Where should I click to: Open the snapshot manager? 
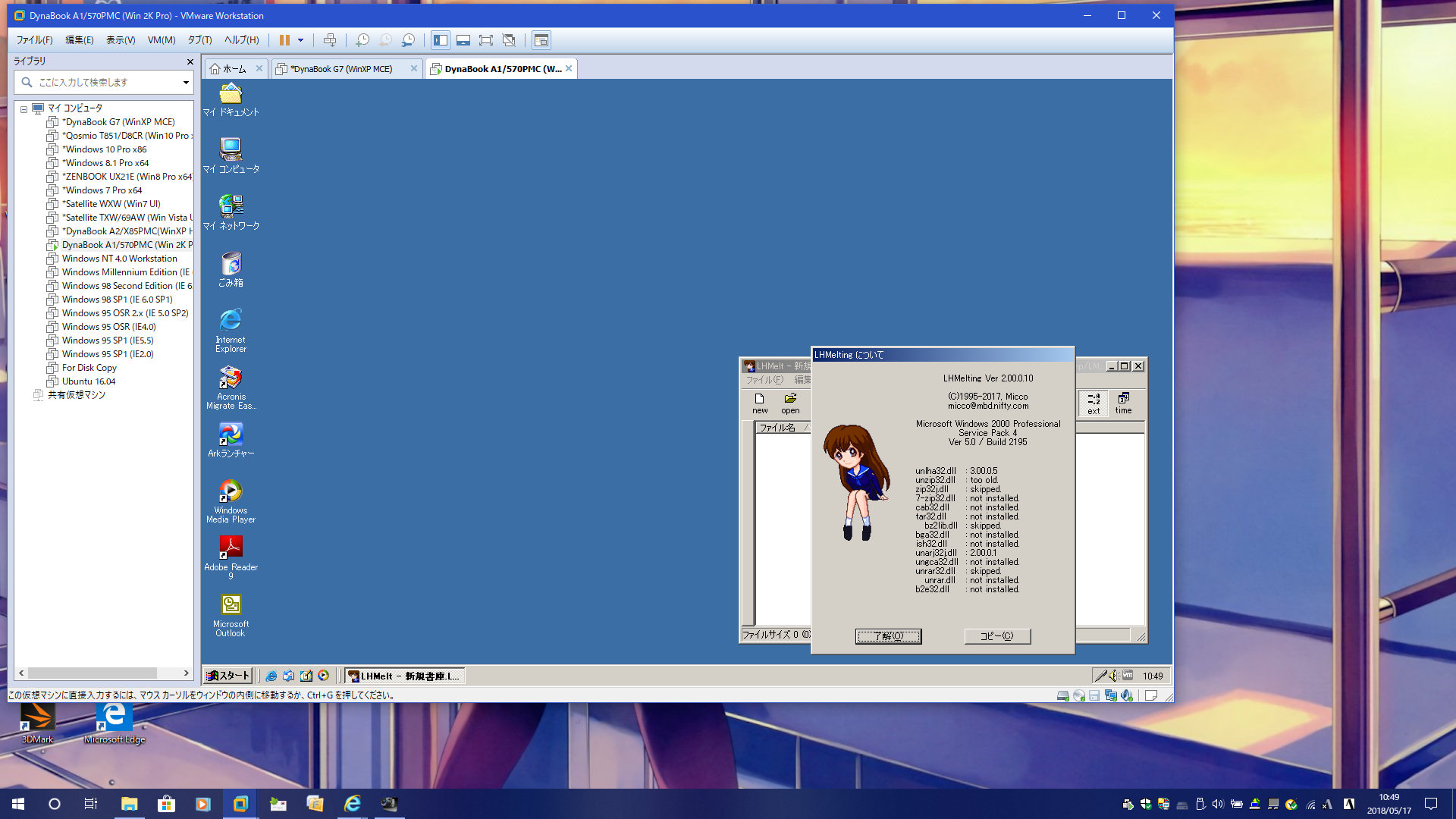pos(409,40)
